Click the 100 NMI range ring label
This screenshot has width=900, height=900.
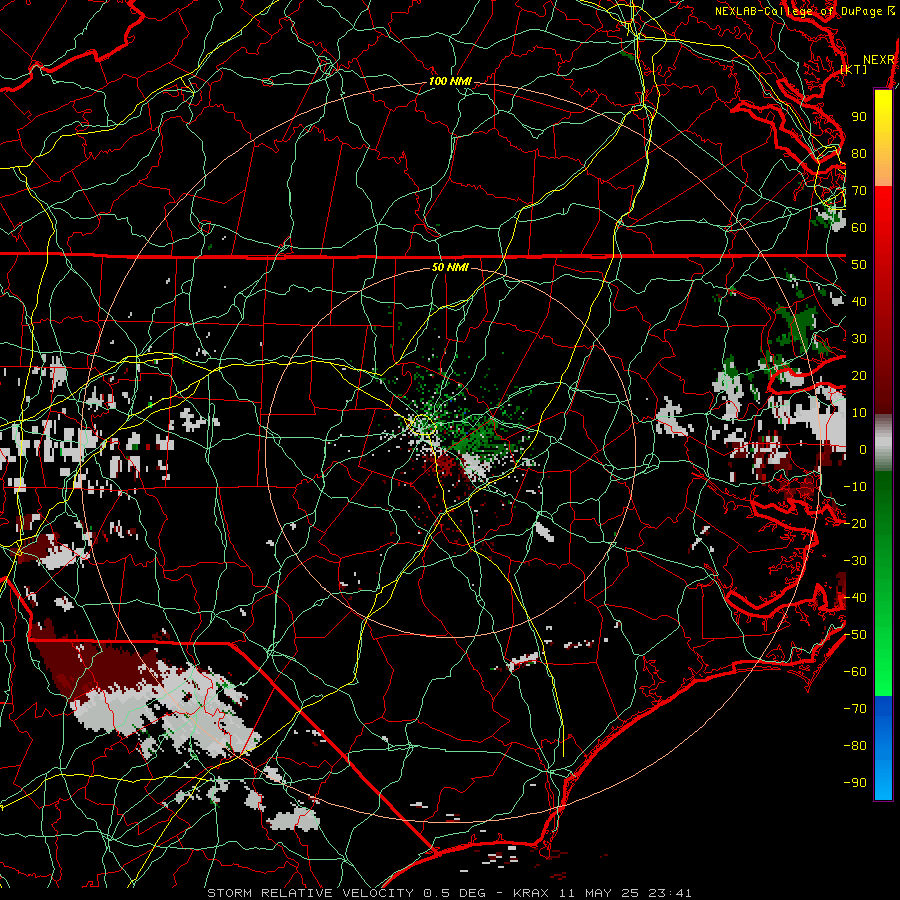pyautogui.click(x=450, y=82)
